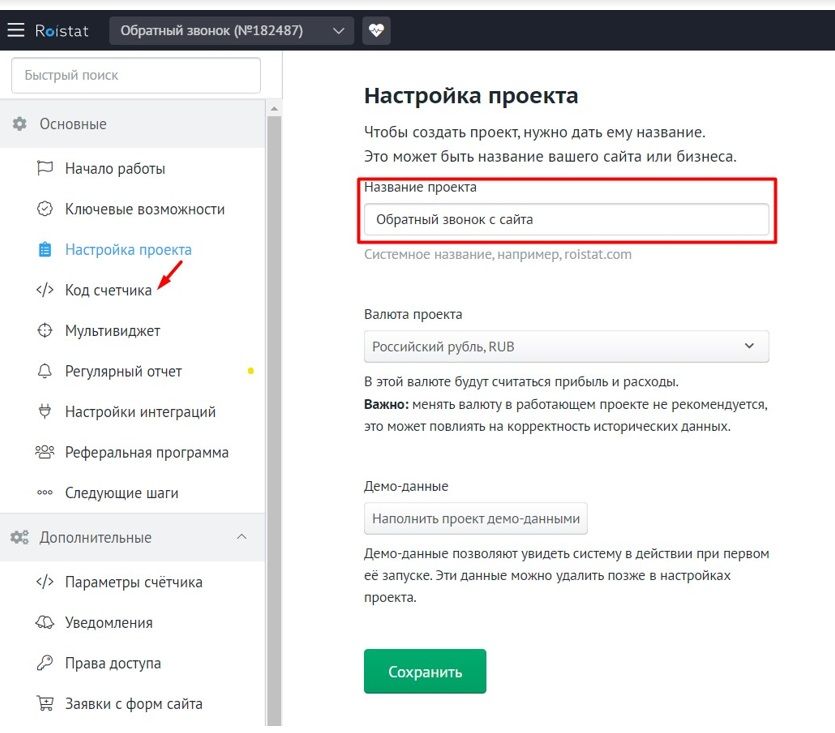The height and width of the screenshot is (733, 835).
Task: Click the heart pulse health icon
Action: tap(376, 30)
